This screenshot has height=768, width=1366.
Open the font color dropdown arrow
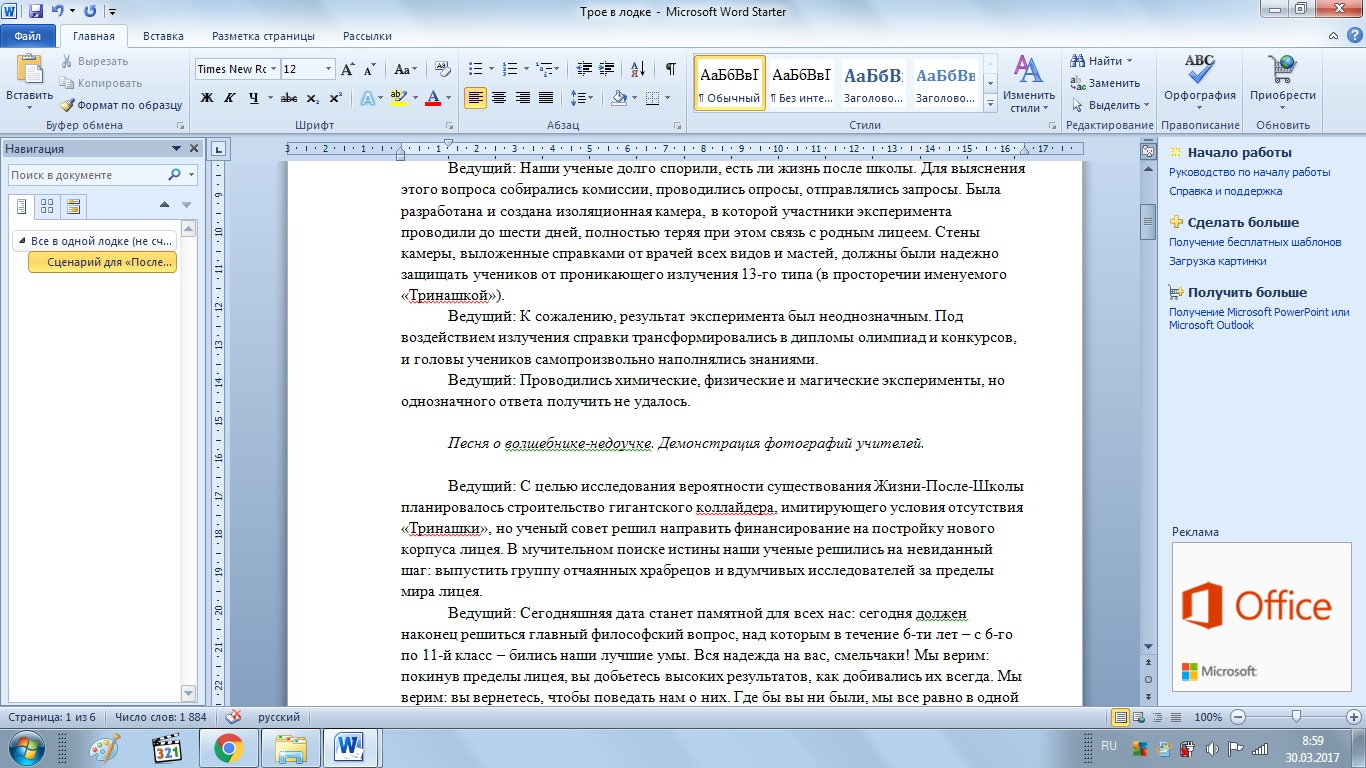tap(446, 98)
